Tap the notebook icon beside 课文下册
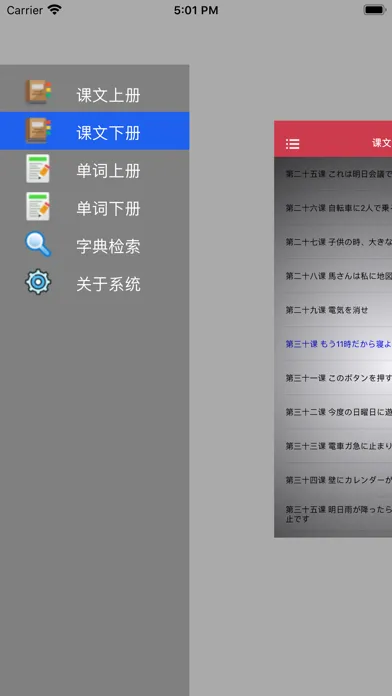392x696 pixels. 38,130
